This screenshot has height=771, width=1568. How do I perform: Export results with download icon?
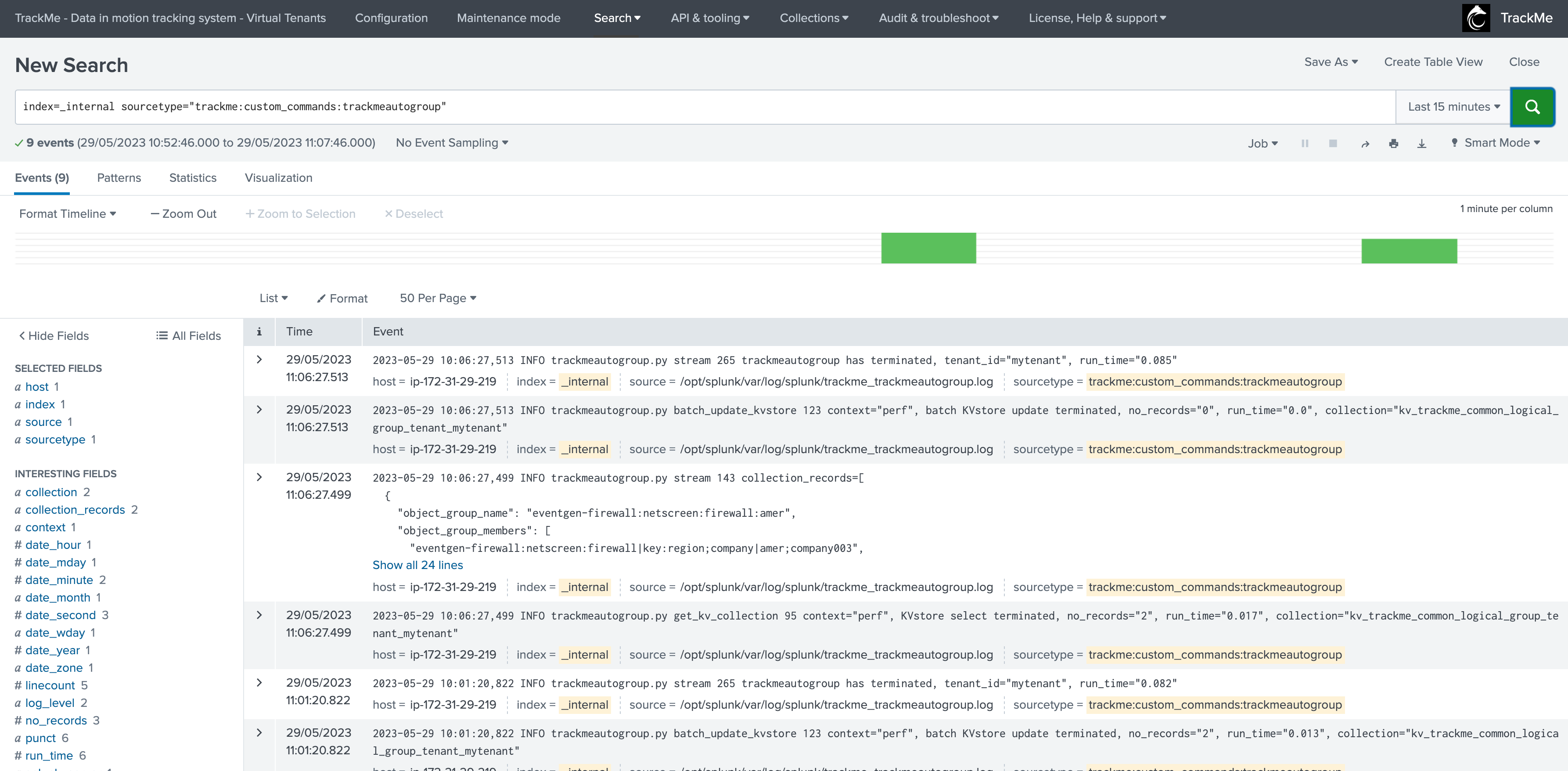[x=1421, y=143]
